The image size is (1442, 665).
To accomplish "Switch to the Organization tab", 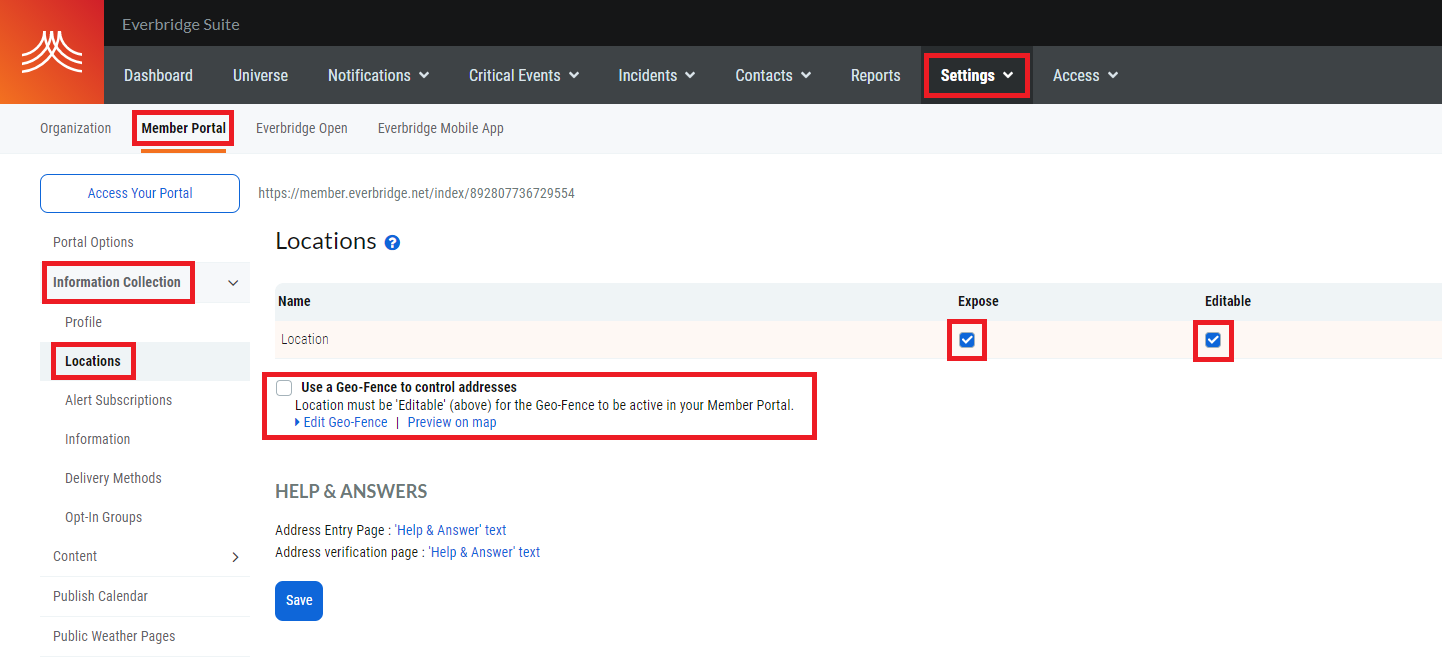I will 76,128.
